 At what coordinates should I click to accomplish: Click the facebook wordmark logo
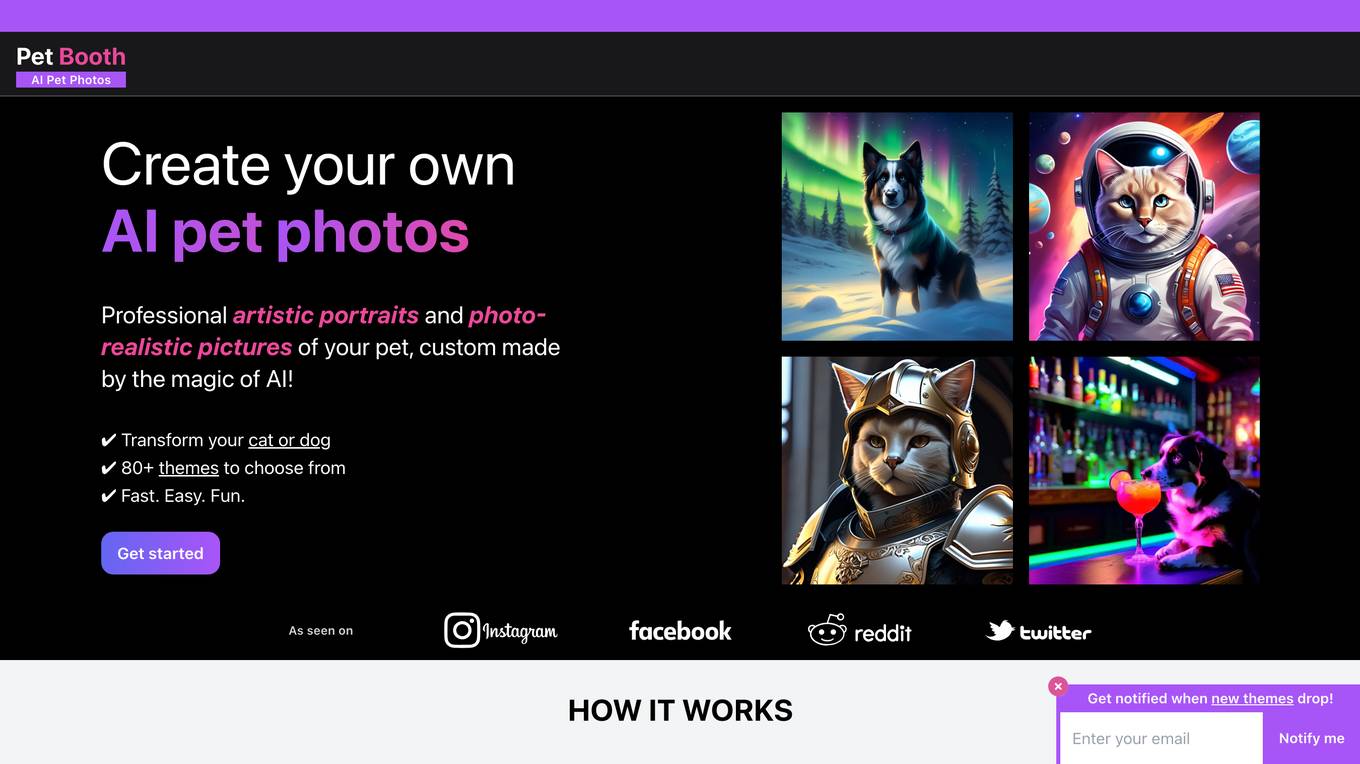click(680, 631)
